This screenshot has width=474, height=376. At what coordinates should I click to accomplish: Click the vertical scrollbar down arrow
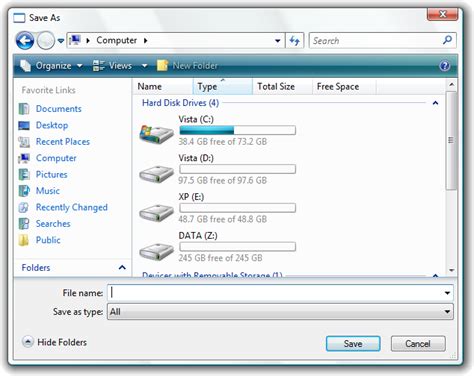[452, 270]
